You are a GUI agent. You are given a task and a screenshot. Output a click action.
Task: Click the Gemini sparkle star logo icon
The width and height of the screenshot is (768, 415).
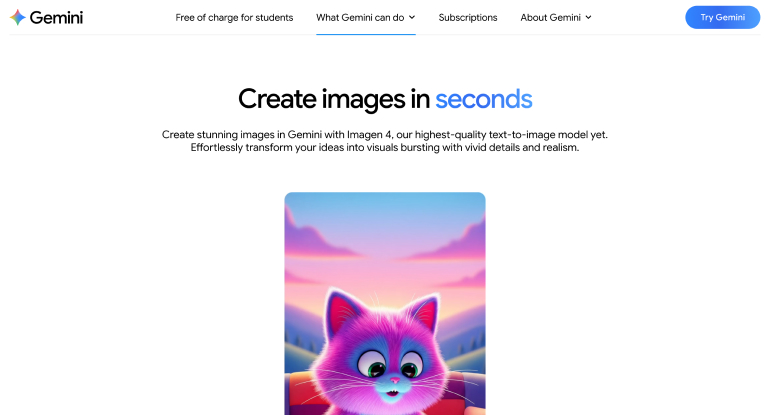(x=18, y=17)
